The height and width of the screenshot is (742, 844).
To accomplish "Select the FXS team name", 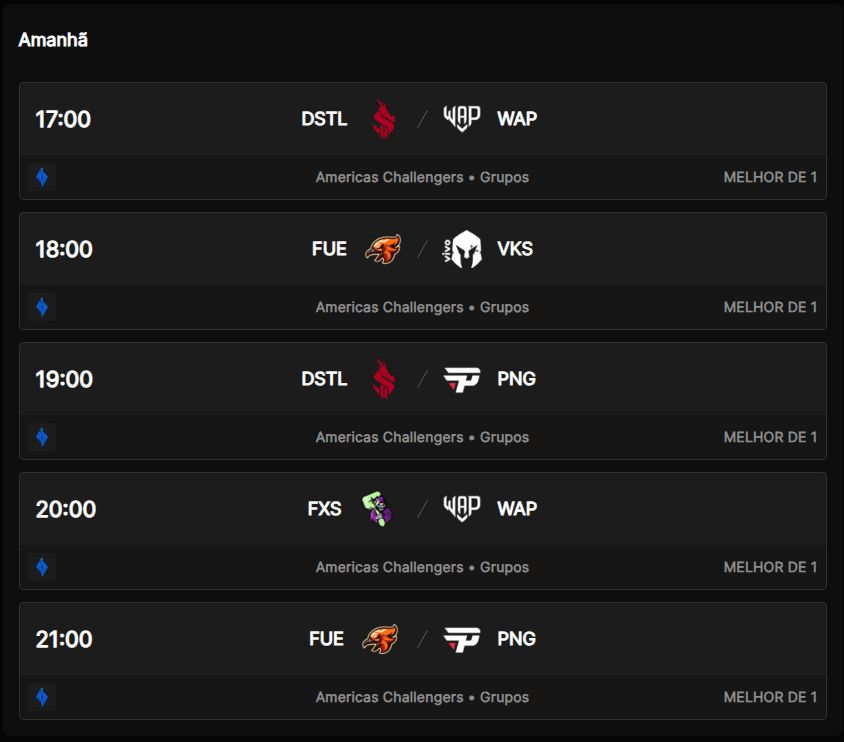I will [325, 508].
